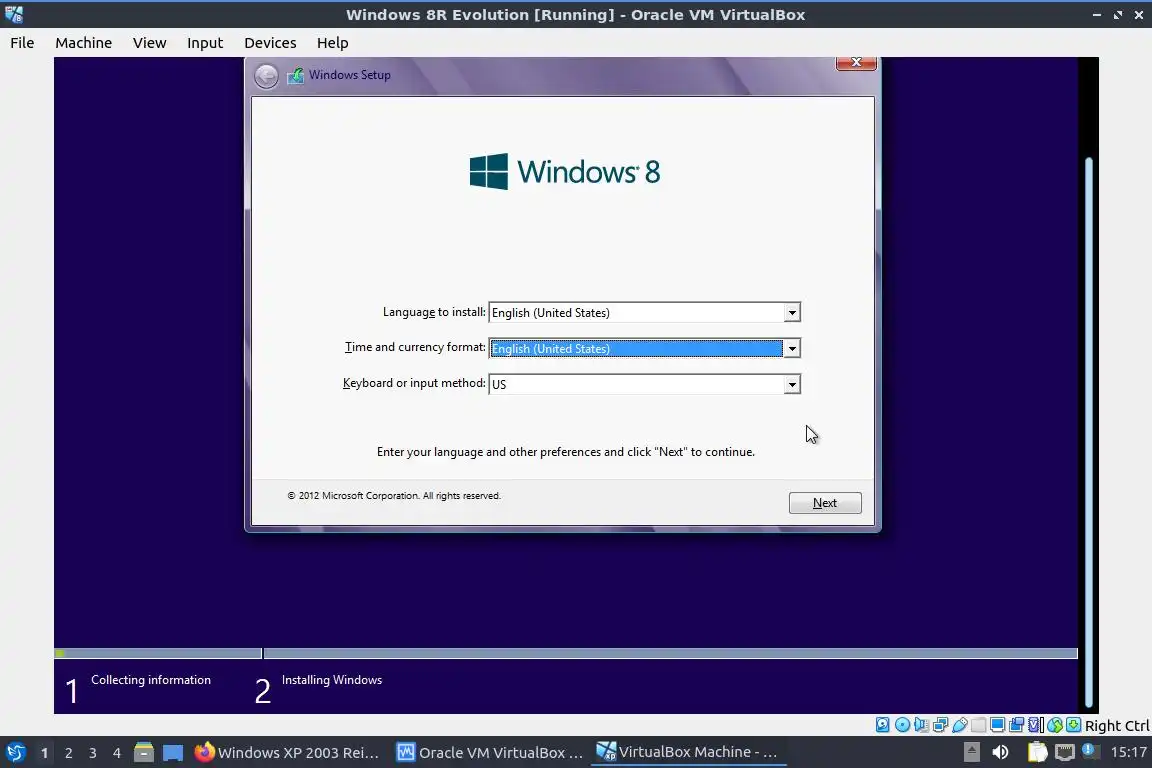Click the Right Ctrl host key label
This screenshot has height=768, width=1152.
click(1117, 726)
